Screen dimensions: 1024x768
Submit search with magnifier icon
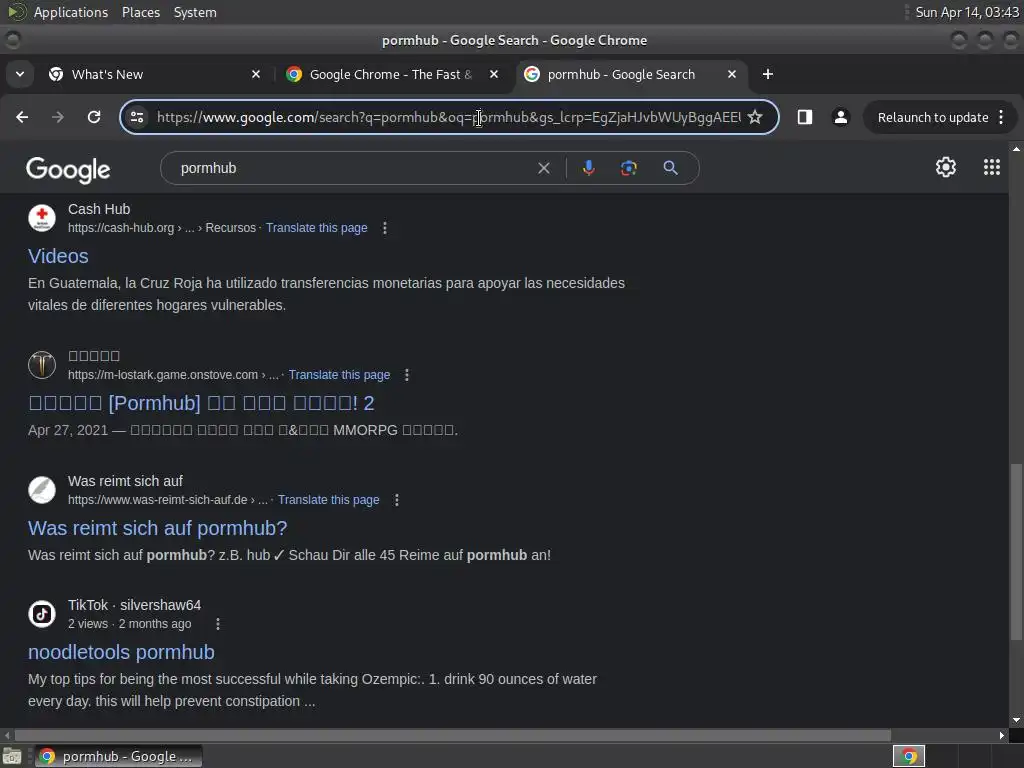click(670, 168)
